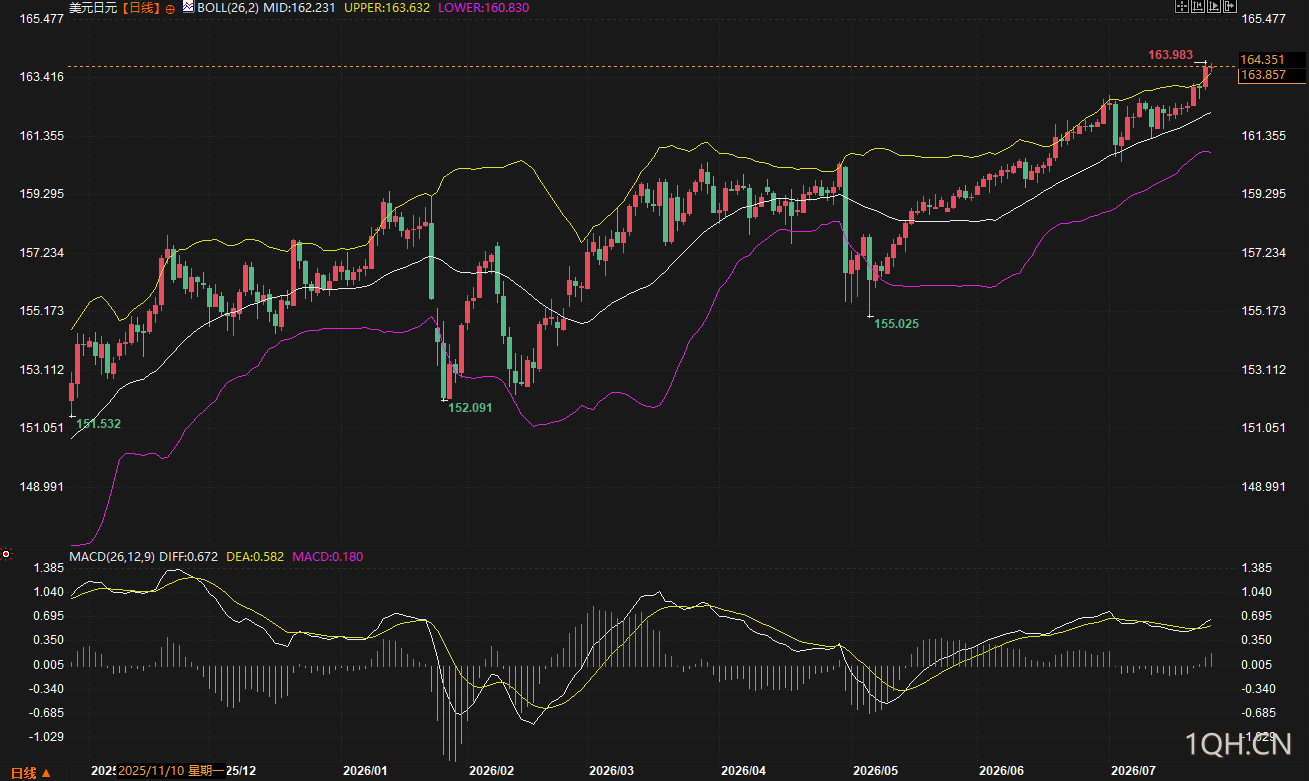The width and height of the screenshot is (1309, 781).
Task: Click the MACD(26,12,9) indicator label
Action: pos(111,556)
